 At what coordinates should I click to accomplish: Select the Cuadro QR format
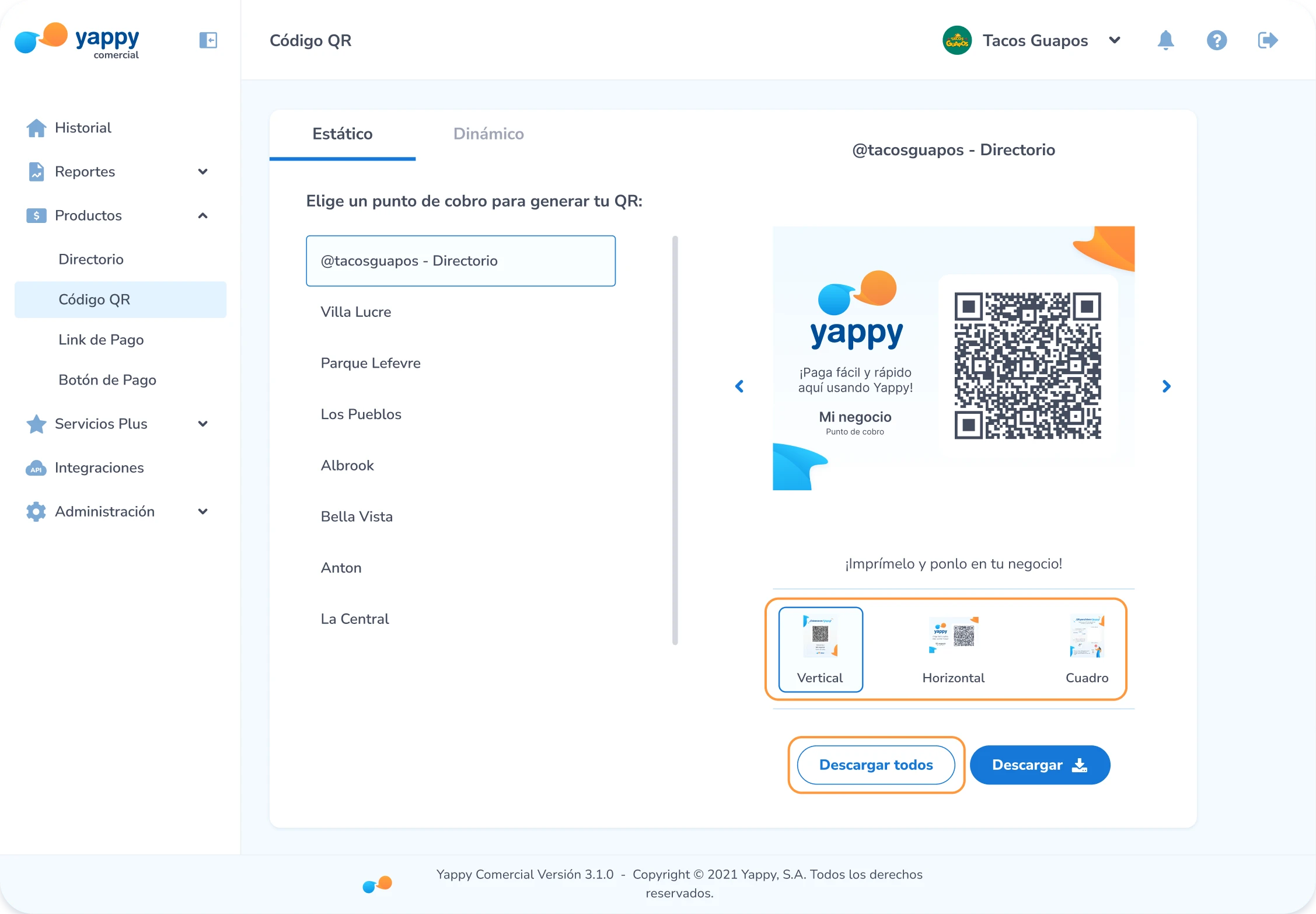[1086, 650]
